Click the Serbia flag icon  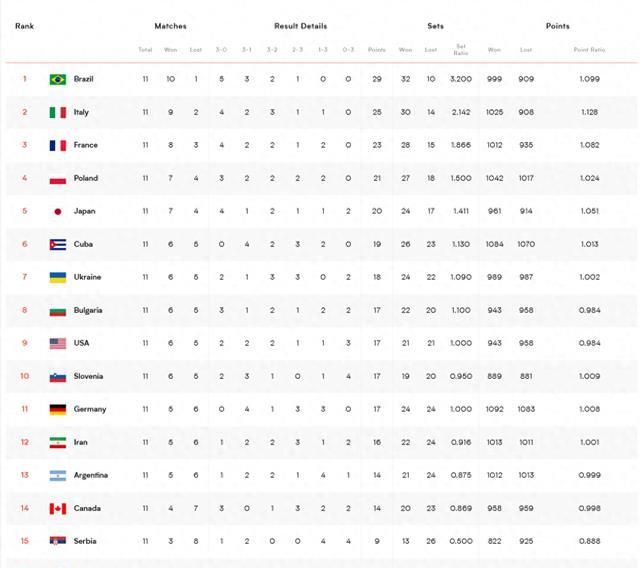pos(58,541)
